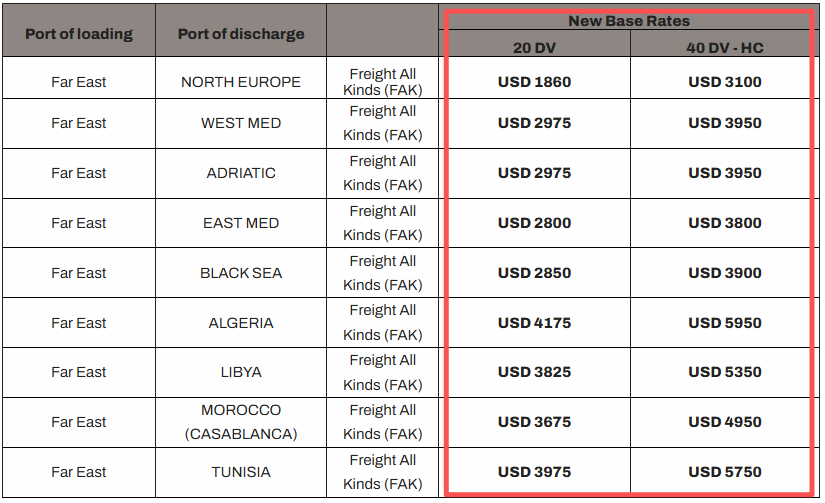Click the MOROCCO (CASABLANCA) cell
825x503 pixels.
[241, 422]
